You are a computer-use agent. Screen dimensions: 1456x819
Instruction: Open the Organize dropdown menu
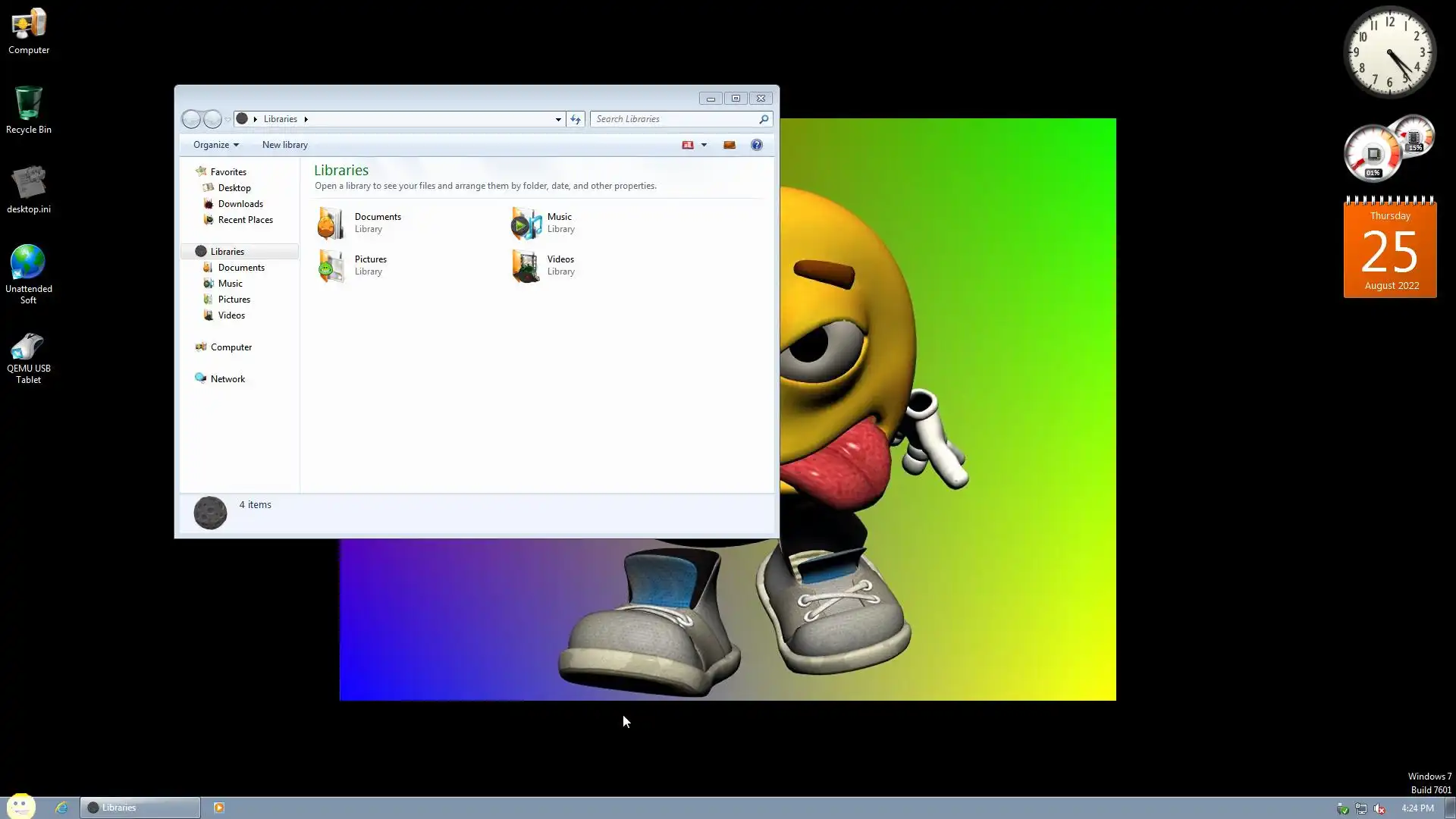[215, 145]
